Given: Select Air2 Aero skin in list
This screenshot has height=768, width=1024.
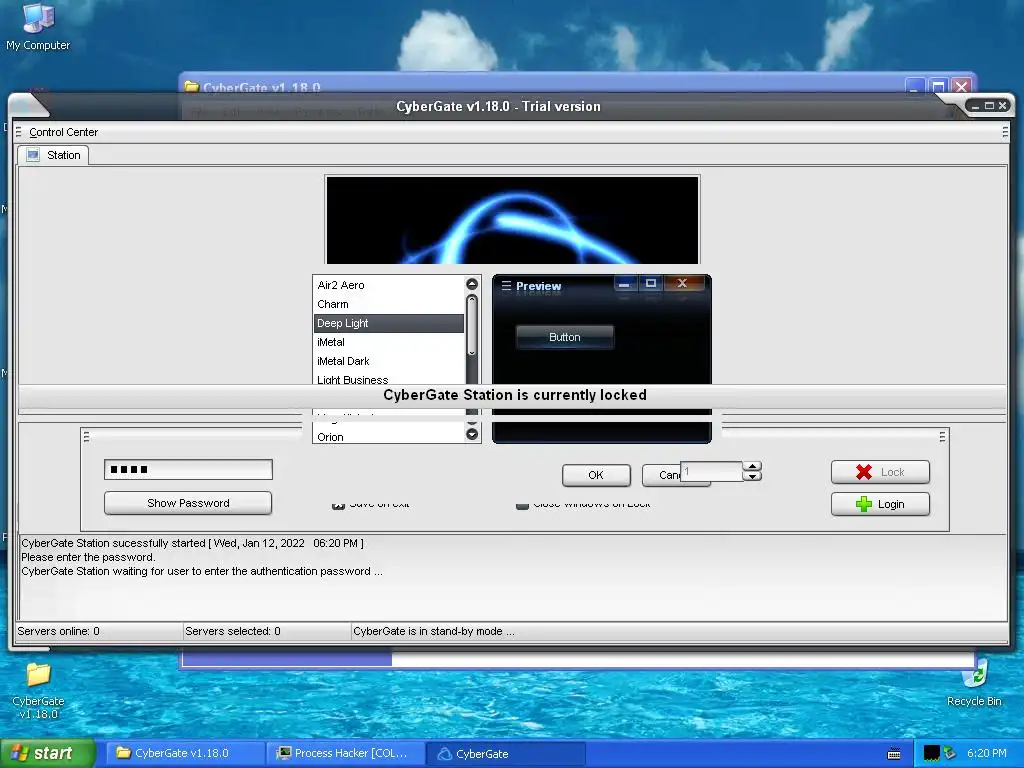Looking at the screenshot, I should 389,285.
